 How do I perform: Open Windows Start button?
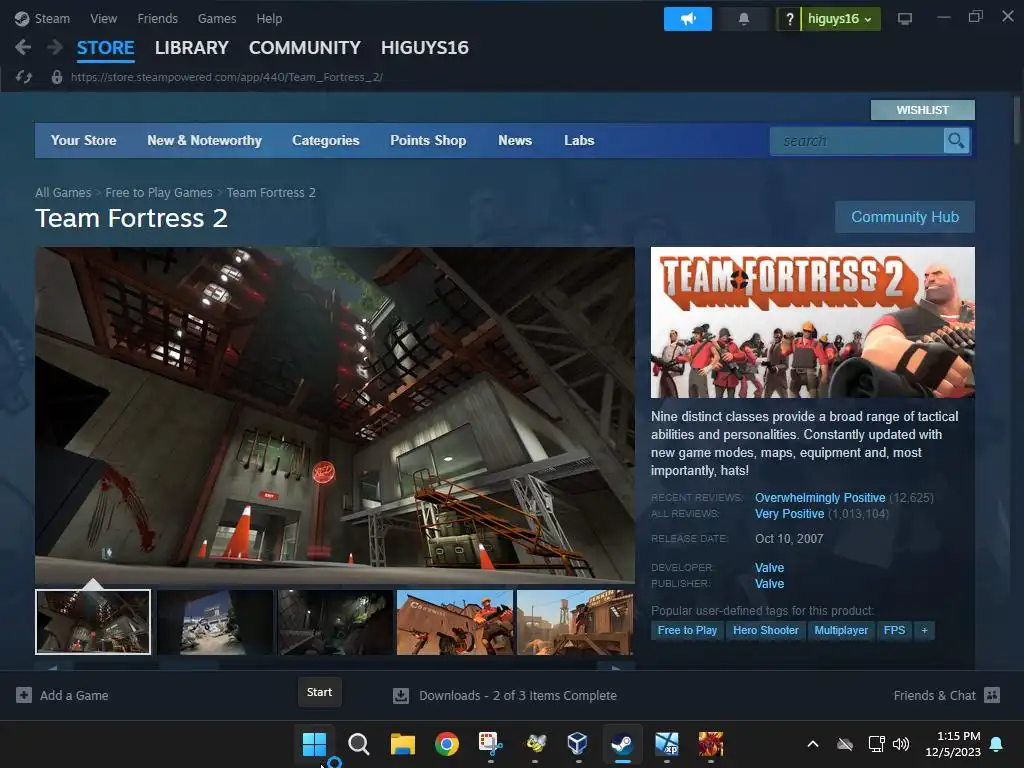(314, 744)
